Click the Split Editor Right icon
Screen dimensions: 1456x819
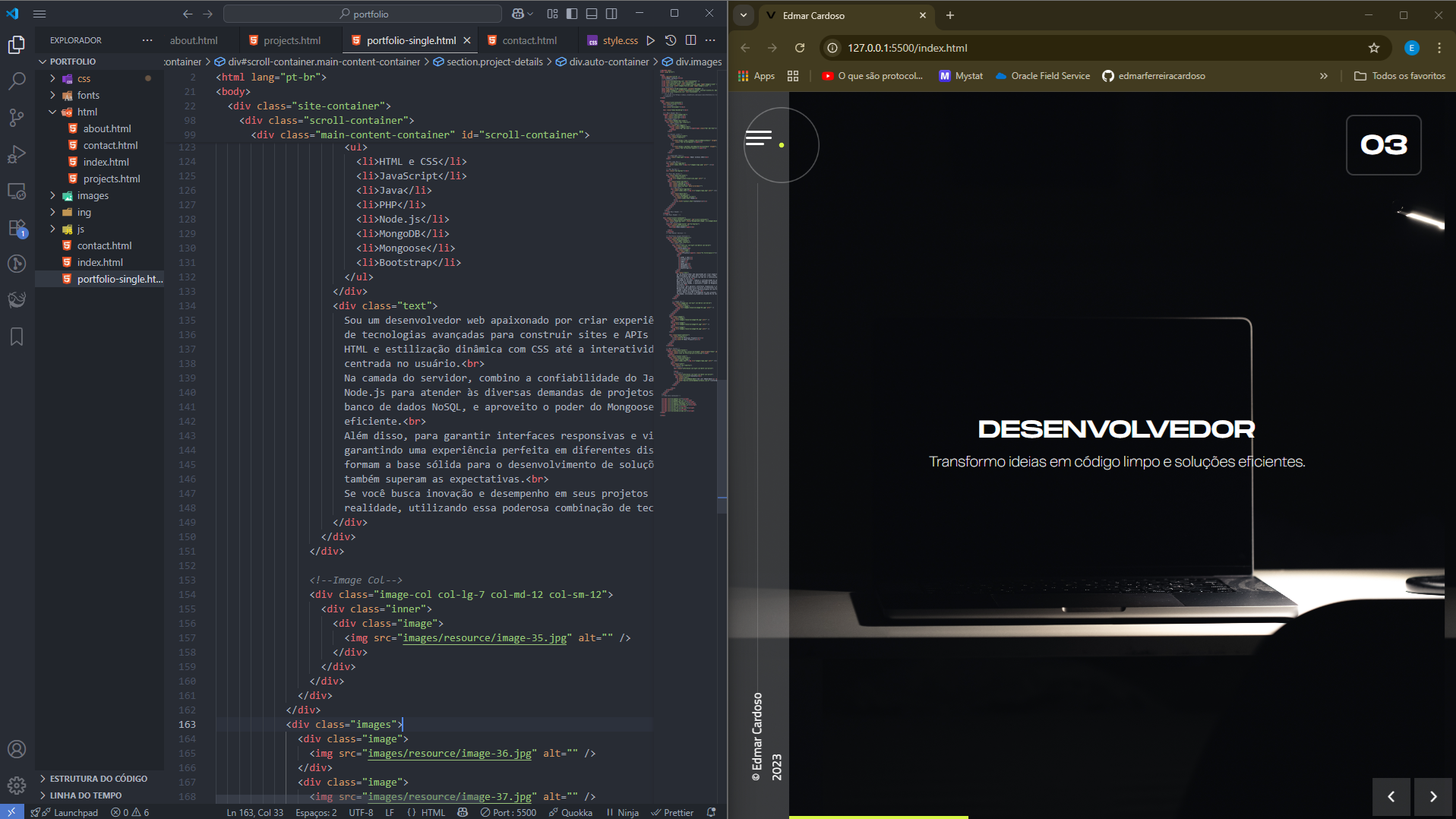click(690, 40)
